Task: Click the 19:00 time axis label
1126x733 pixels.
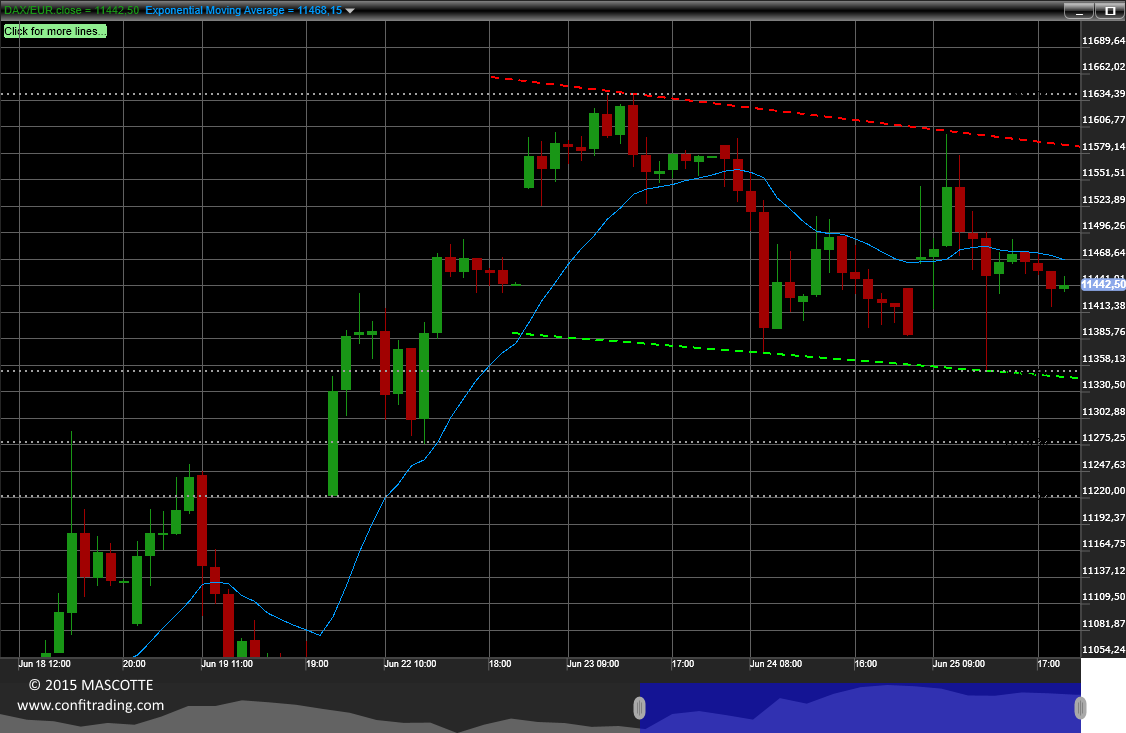Action: [317, 663]
